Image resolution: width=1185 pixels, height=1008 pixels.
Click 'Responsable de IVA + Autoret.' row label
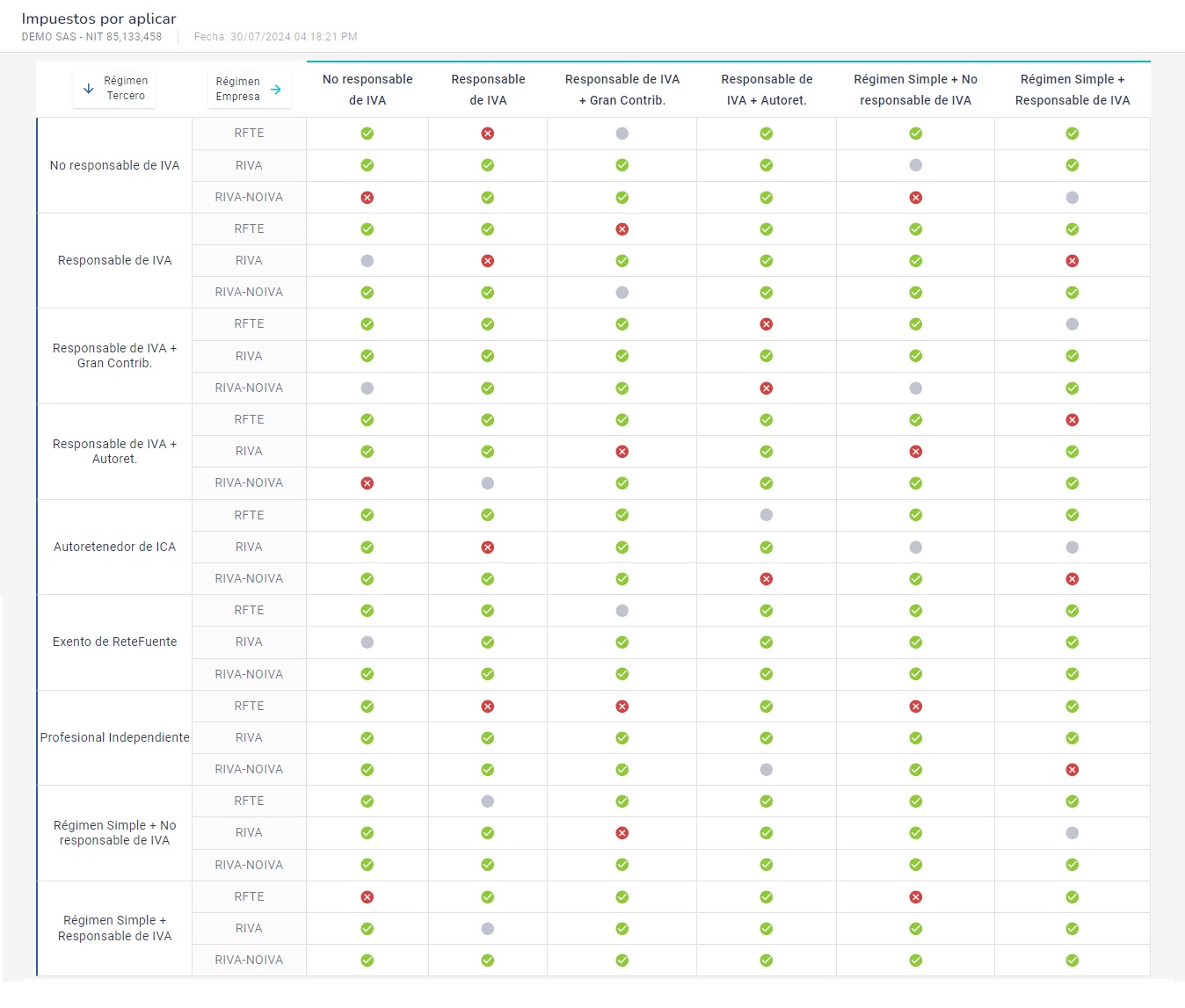pos(115,451)
